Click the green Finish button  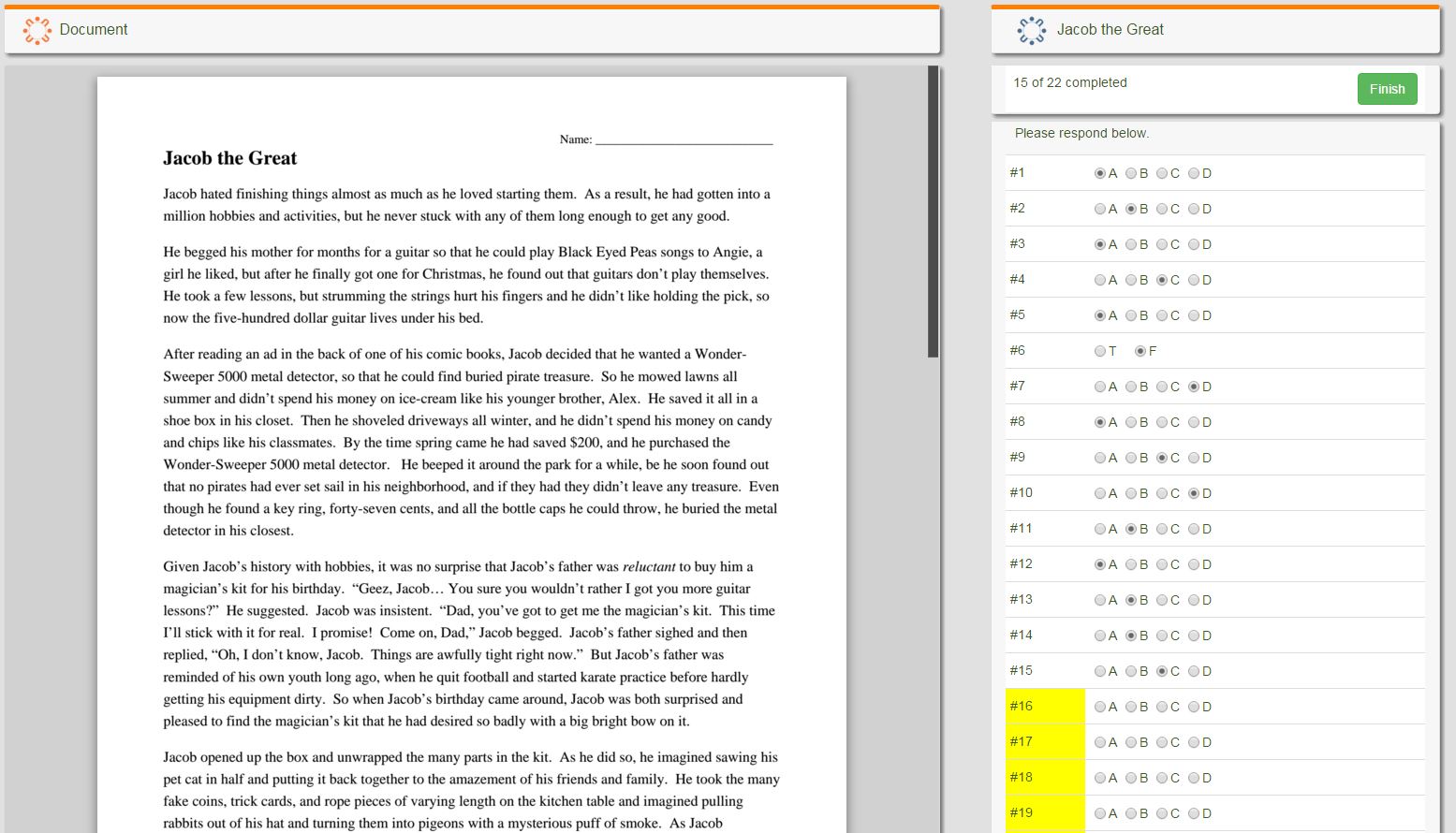pyautogui.click(x=1387, y=89)
